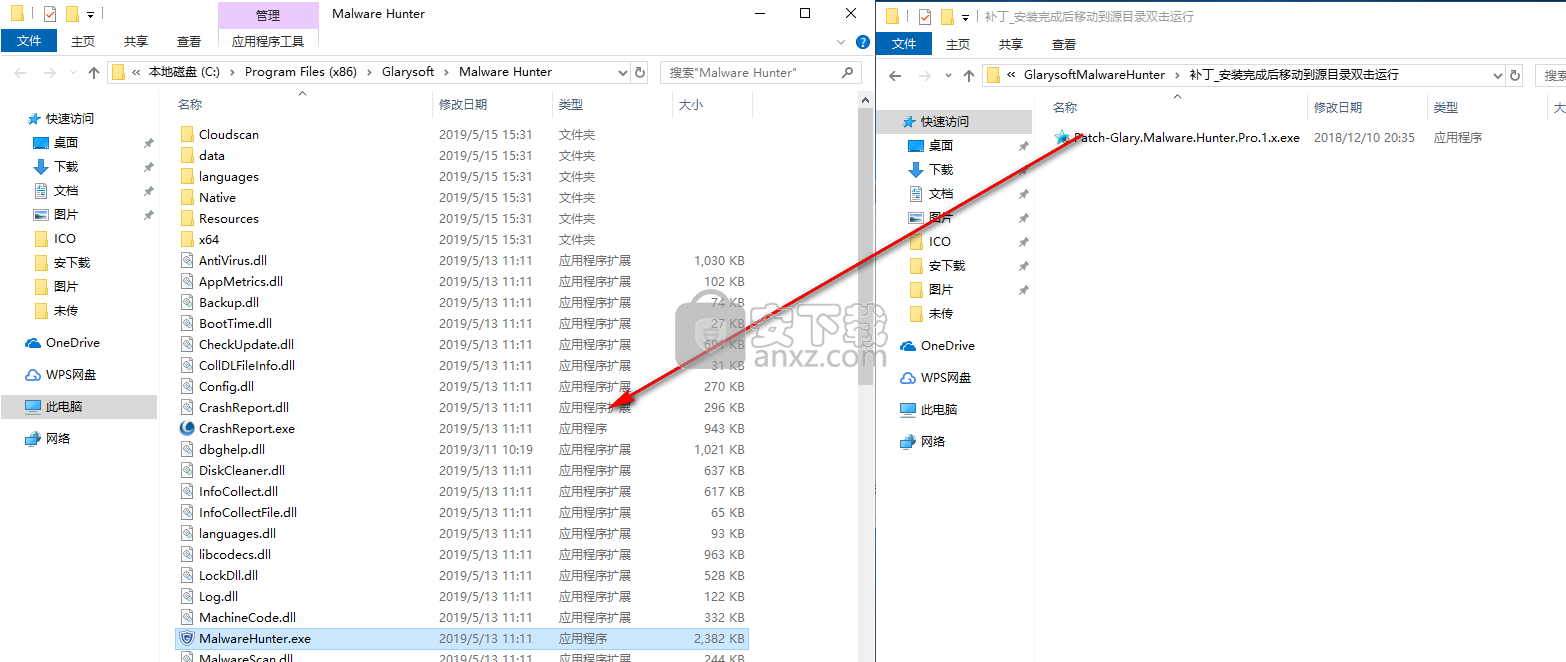
Task: Click the Patch-Glary.Malware.Hunter.Pro.1.x.exe star icon
Action: coord(1062,138)
